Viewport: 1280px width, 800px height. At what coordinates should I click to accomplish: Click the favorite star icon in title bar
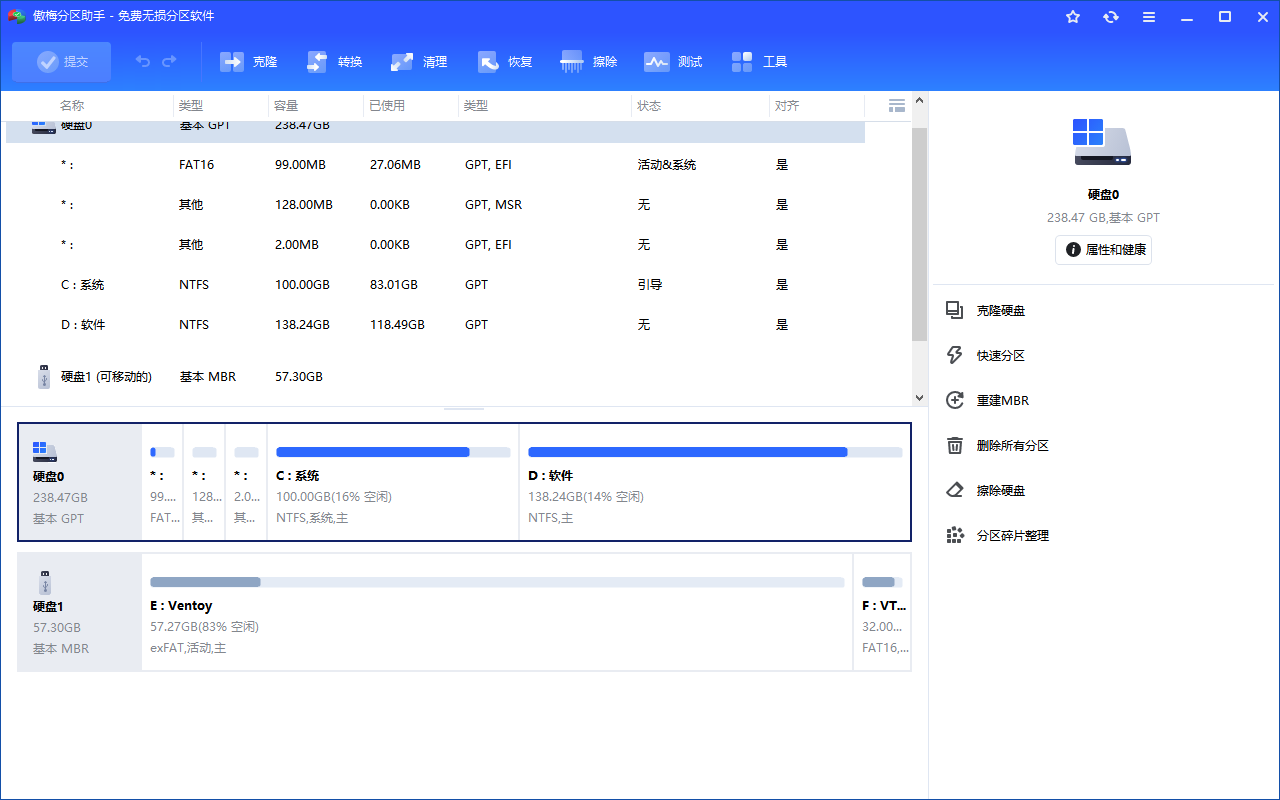[x=1073, y=17]
